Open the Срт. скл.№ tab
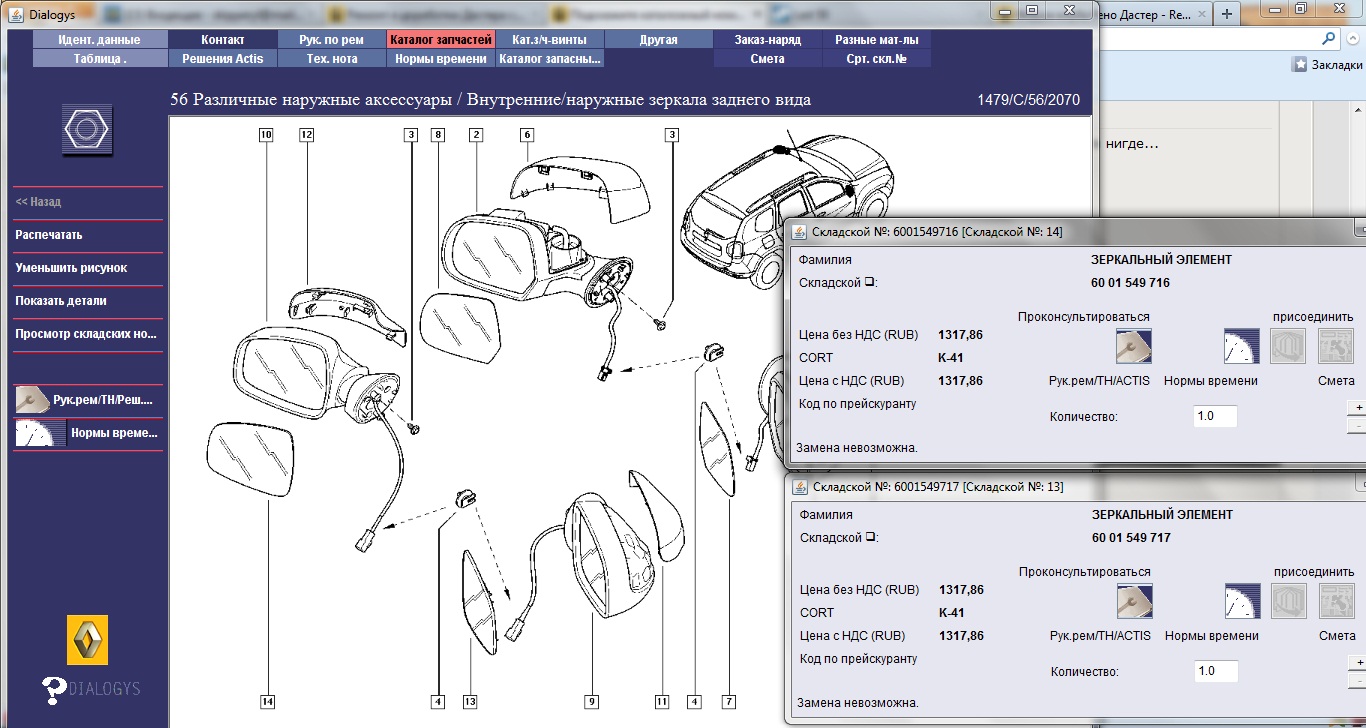1366x728 pixels. 876,59
